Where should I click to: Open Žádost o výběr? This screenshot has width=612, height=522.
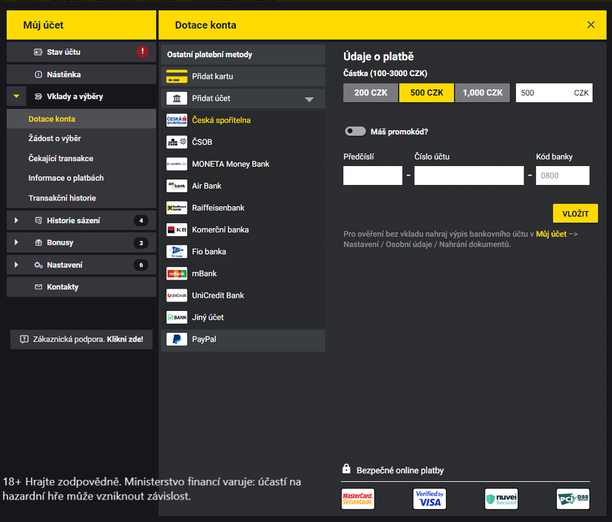point(54,138)
